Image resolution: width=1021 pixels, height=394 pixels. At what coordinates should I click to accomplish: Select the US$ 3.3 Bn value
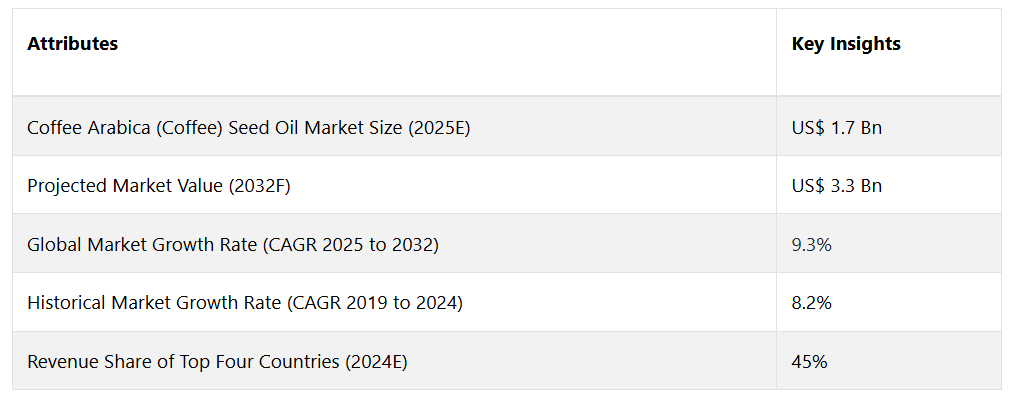(x=836, y=186)
